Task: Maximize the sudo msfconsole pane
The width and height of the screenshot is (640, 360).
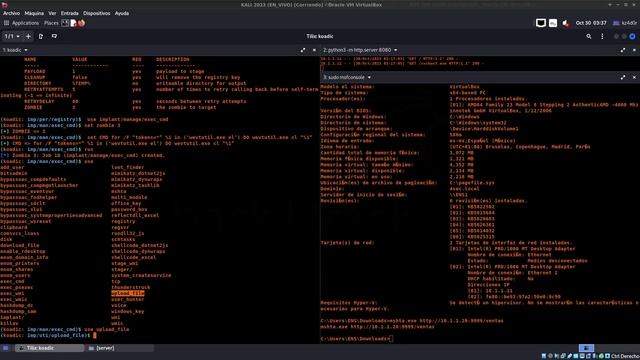Action: click(623, 77)
